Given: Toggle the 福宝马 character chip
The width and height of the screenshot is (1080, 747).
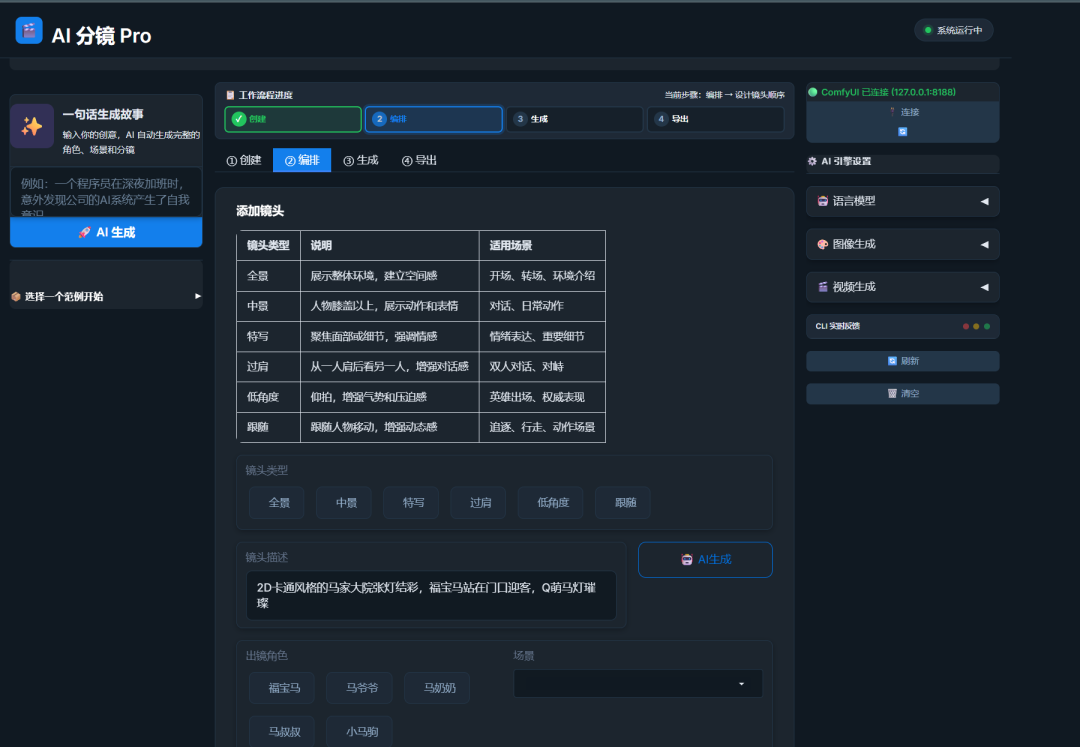Looking at the screenshot, I should click(x=281, y=688).
